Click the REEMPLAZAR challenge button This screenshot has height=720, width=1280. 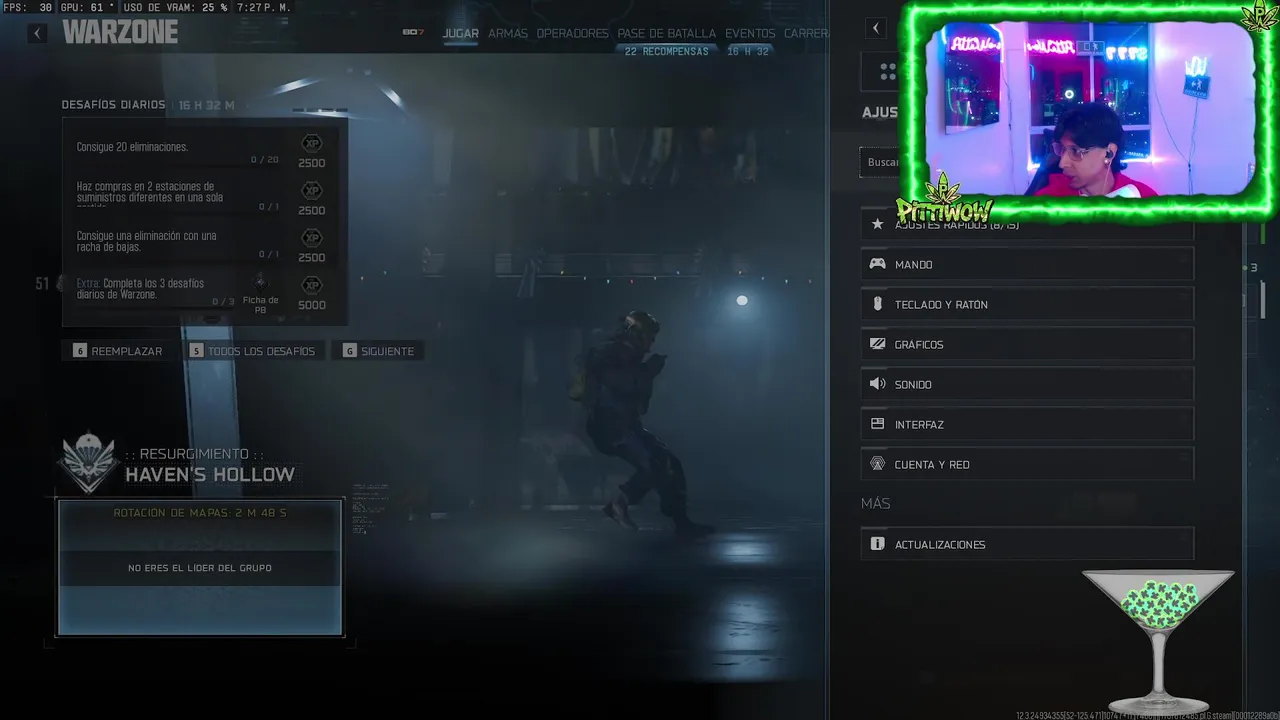pyautogui.click(x=117, y=351)
